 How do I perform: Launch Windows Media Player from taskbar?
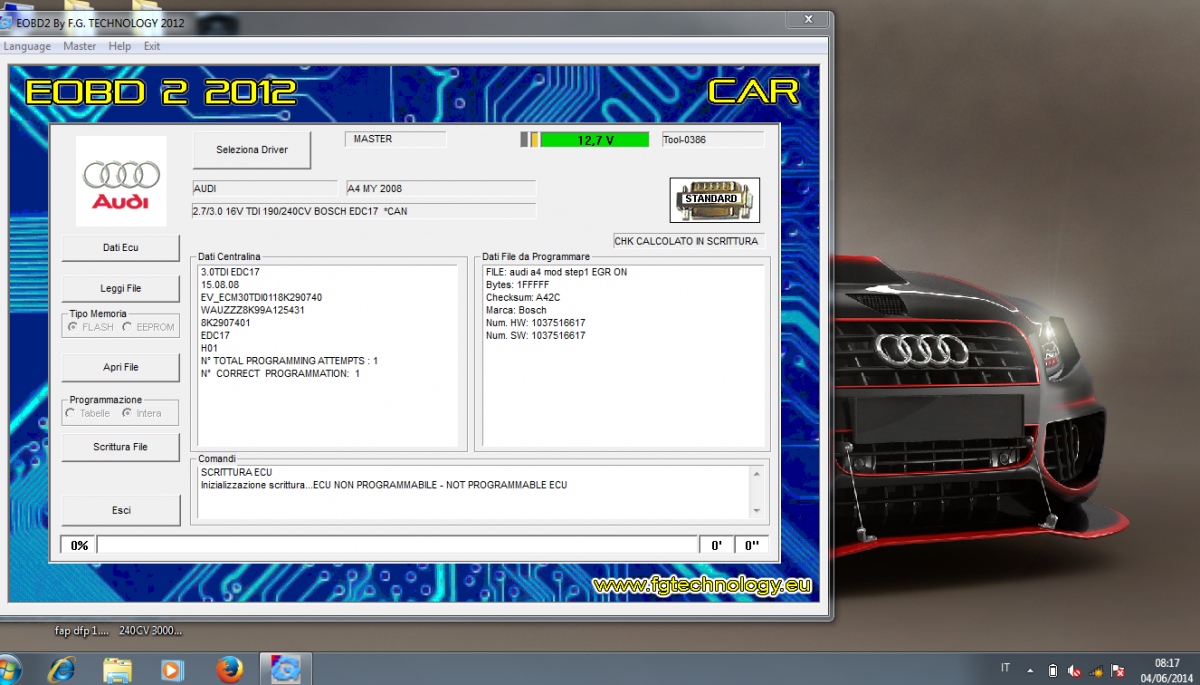[173, 669]
